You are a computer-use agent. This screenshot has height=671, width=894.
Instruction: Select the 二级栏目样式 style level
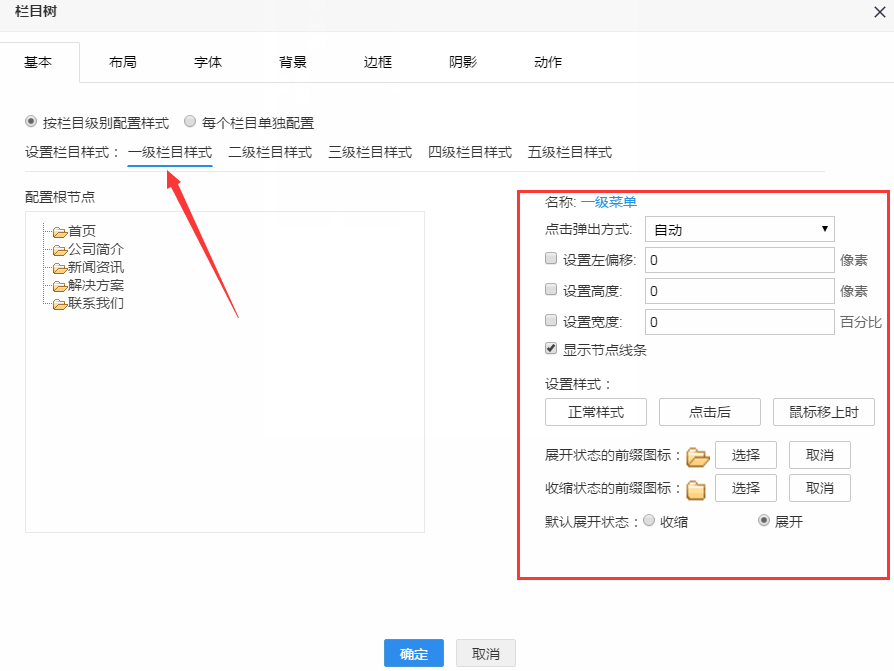[x=270, y=152]
